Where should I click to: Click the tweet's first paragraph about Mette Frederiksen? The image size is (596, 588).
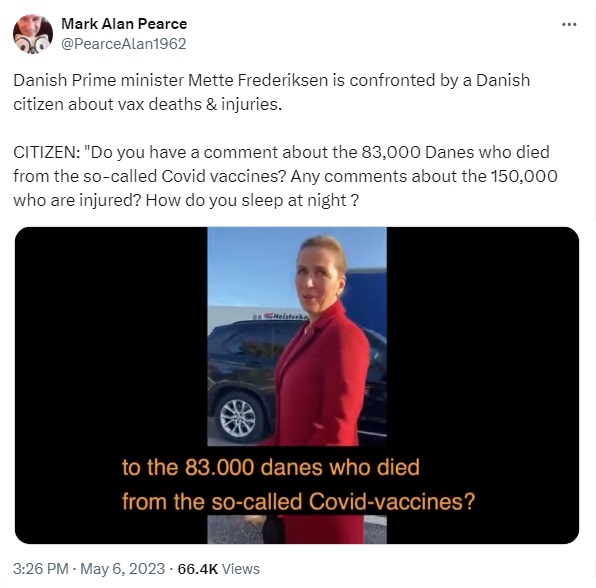[271, 92]
